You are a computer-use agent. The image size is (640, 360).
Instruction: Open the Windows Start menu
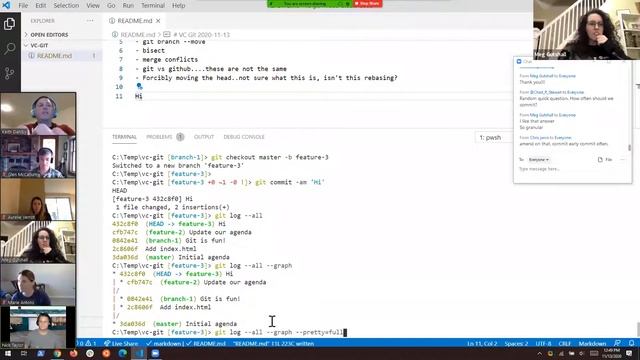tap(8, 353)
